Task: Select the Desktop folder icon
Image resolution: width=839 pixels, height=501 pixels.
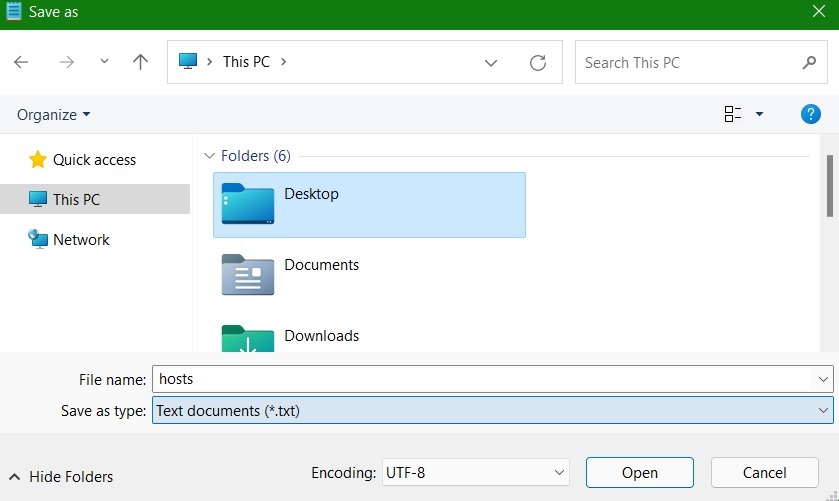Action: tap(248, 204)
